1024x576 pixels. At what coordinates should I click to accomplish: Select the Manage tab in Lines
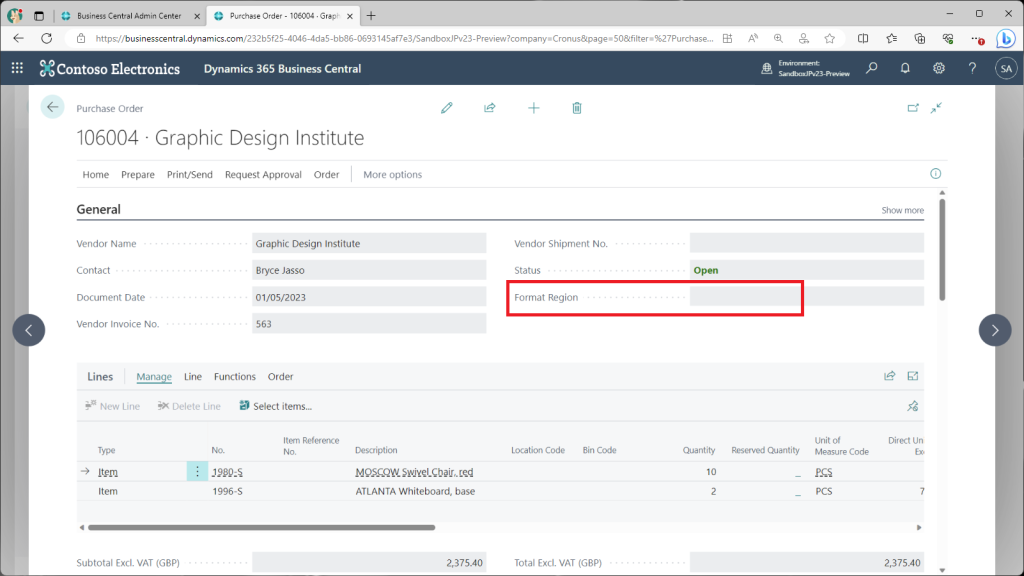tap(154, 376)
